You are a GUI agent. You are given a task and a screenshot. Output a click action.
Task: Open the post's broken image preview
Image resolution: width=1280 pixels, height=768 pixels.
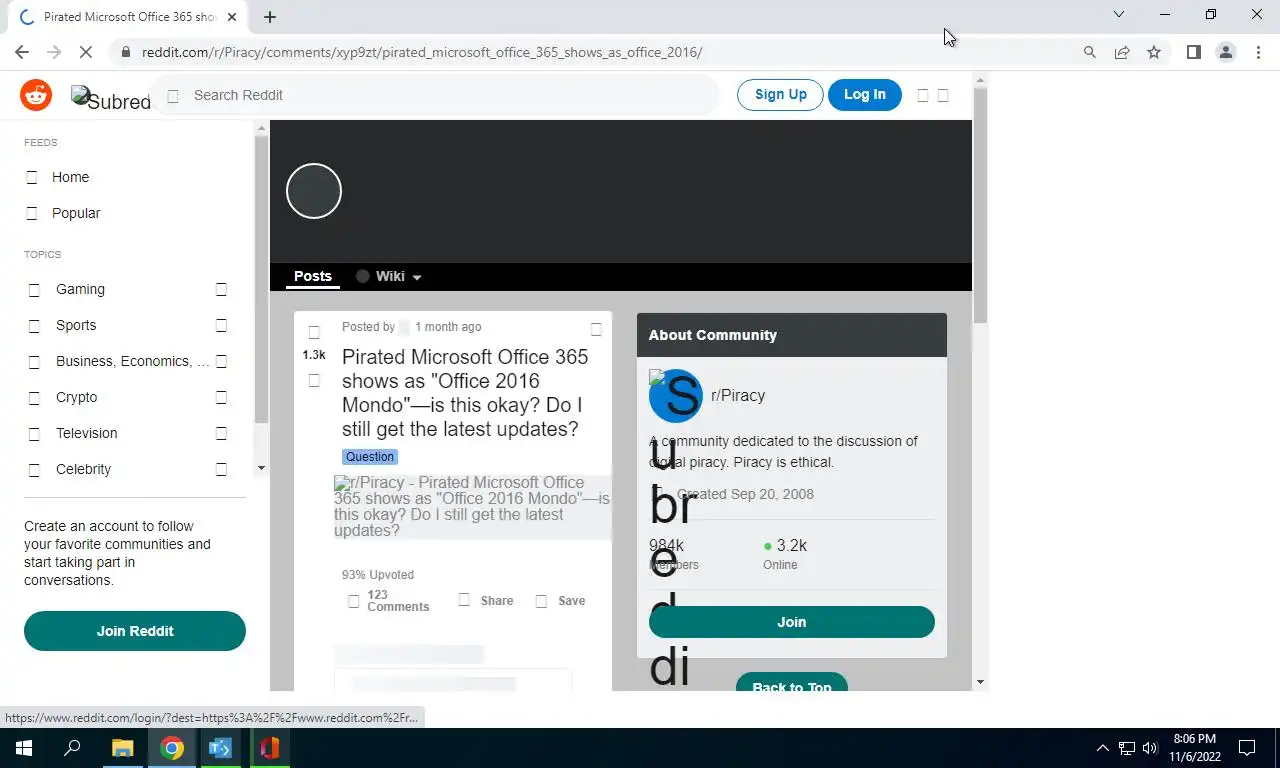point(472,507)
